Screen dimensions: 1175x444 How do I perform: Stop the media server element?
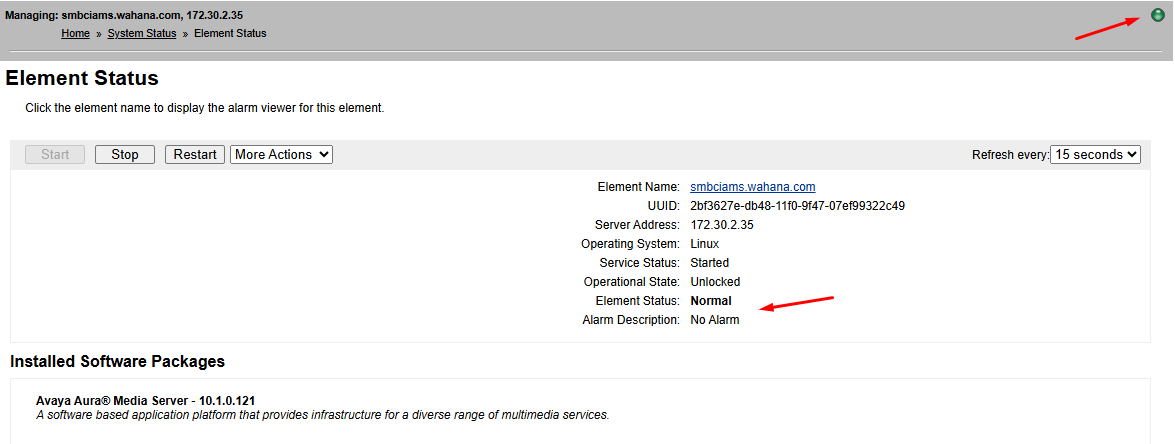(x=125, y=154)
